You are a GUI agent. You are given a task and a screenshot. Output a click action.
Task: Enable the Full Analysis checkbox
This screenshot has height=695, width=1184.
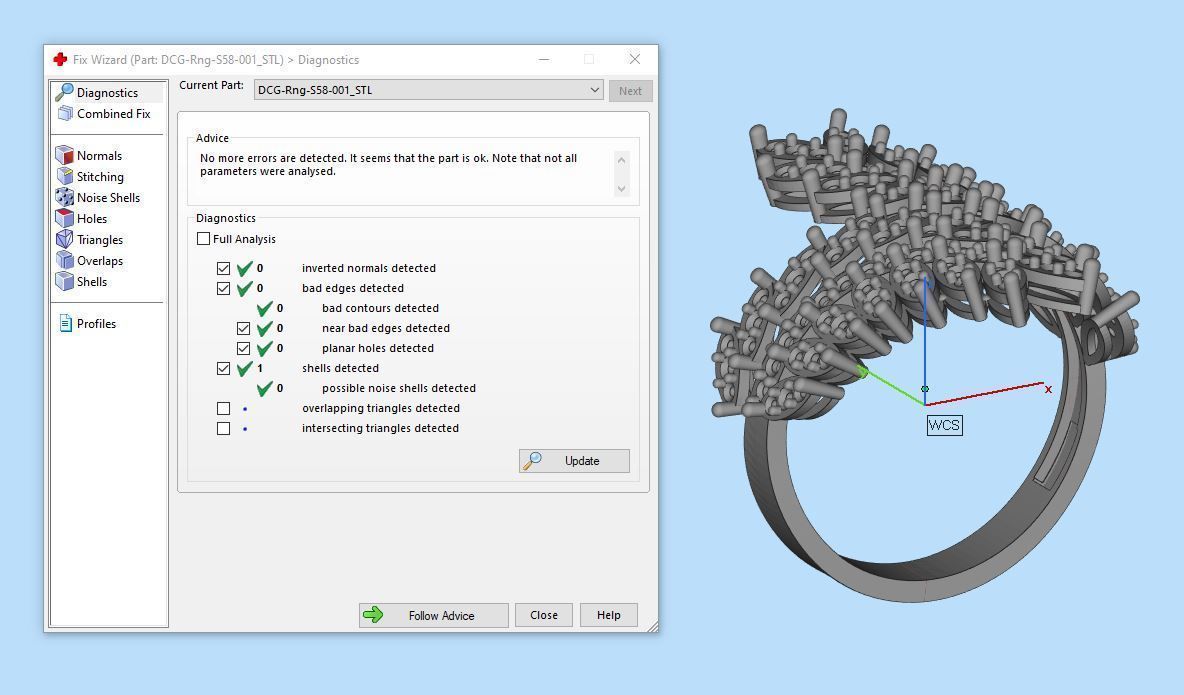(203, 239)
